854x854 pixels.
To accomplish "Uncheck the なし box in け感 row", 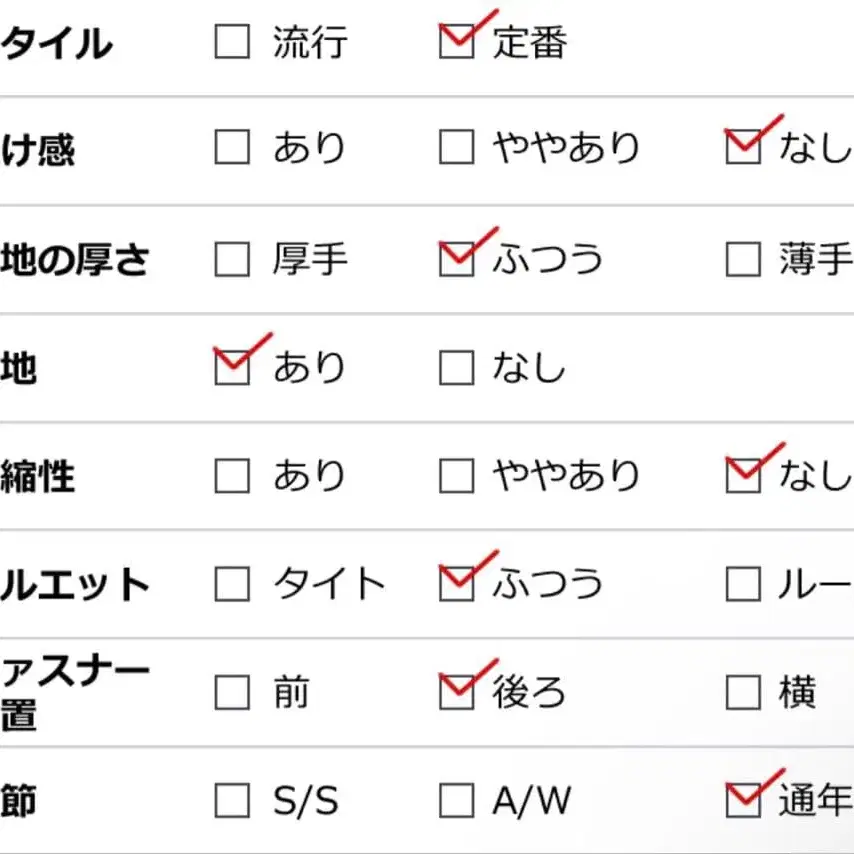I will tap(742, 148).
